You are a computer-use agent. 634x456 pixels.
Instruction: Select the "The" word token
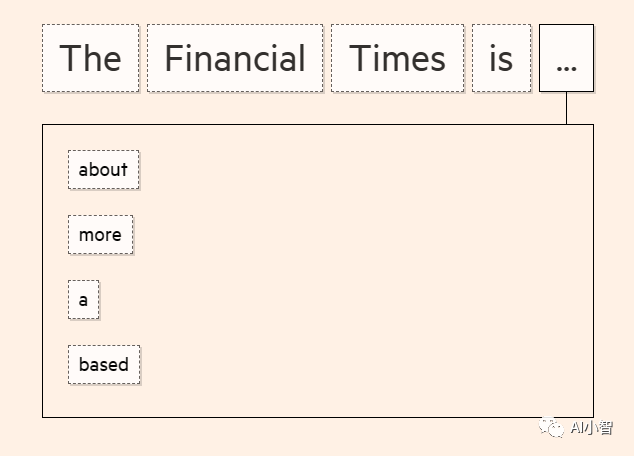(x=90, y=58)
